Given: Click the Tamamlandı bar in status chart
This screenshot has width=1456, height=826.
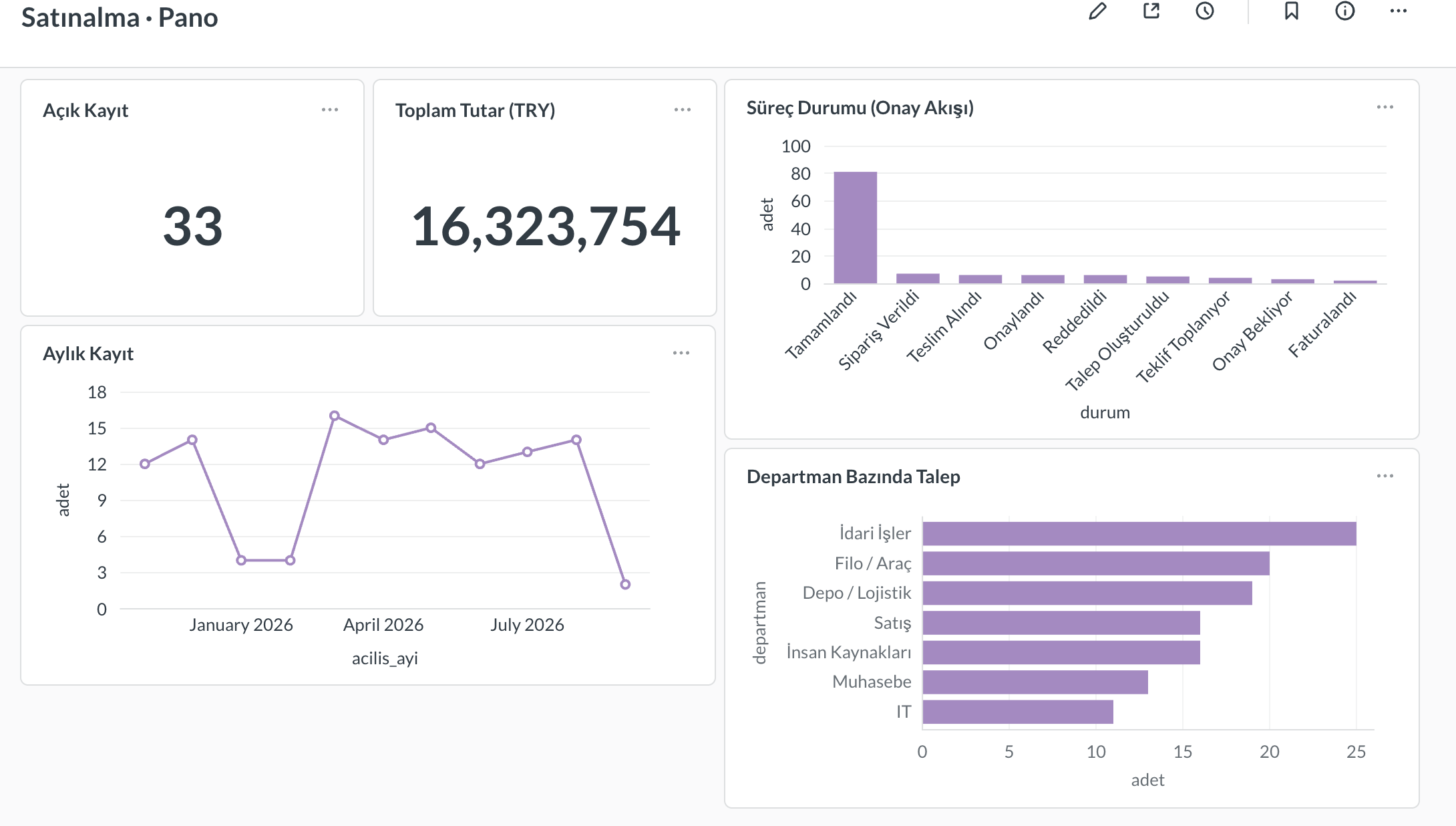Looking at the screenshot, I should [856, 227].
